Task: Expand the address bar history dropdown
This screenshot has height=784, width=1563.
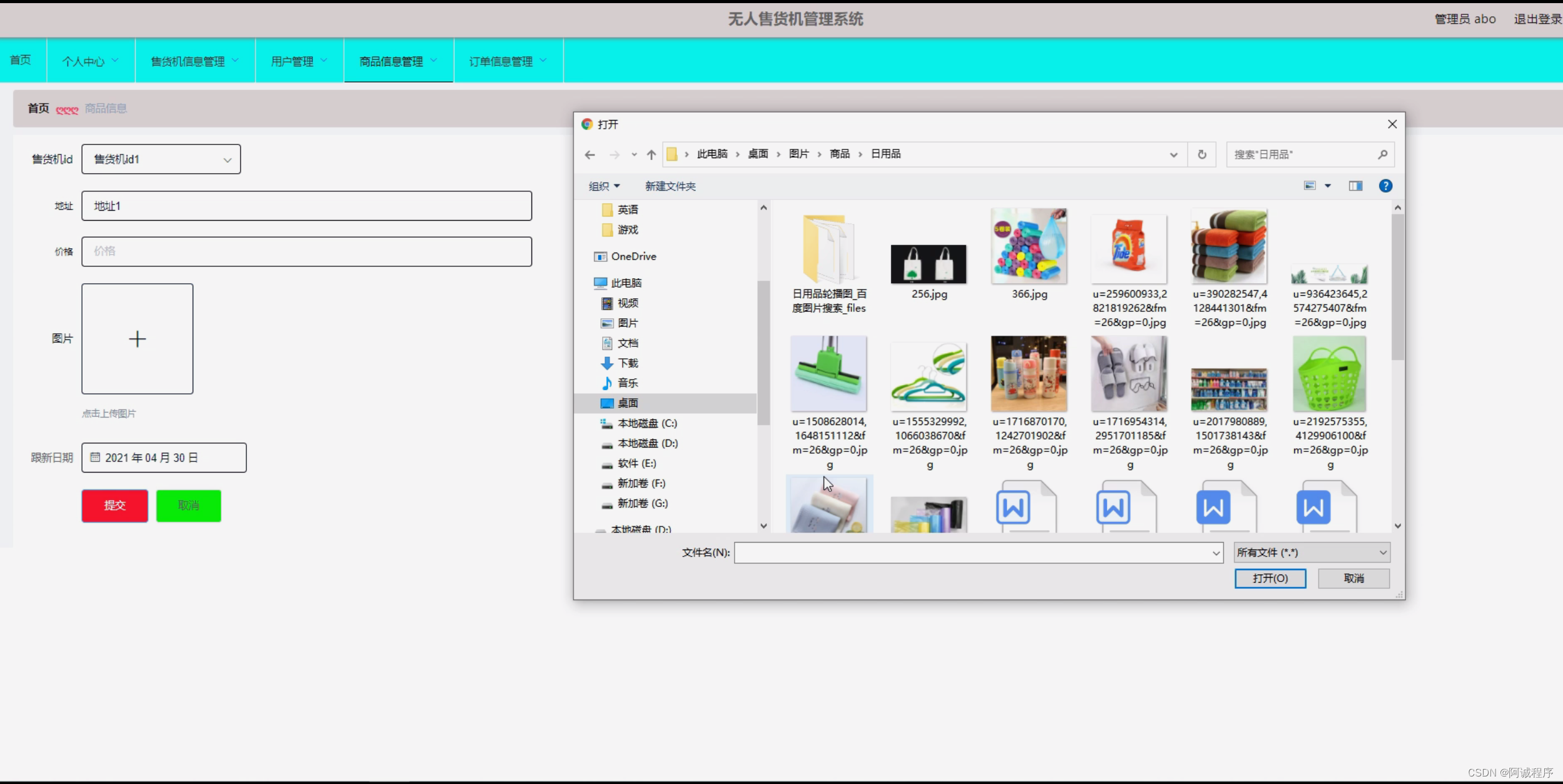Action: click(x=1174, y=154)
